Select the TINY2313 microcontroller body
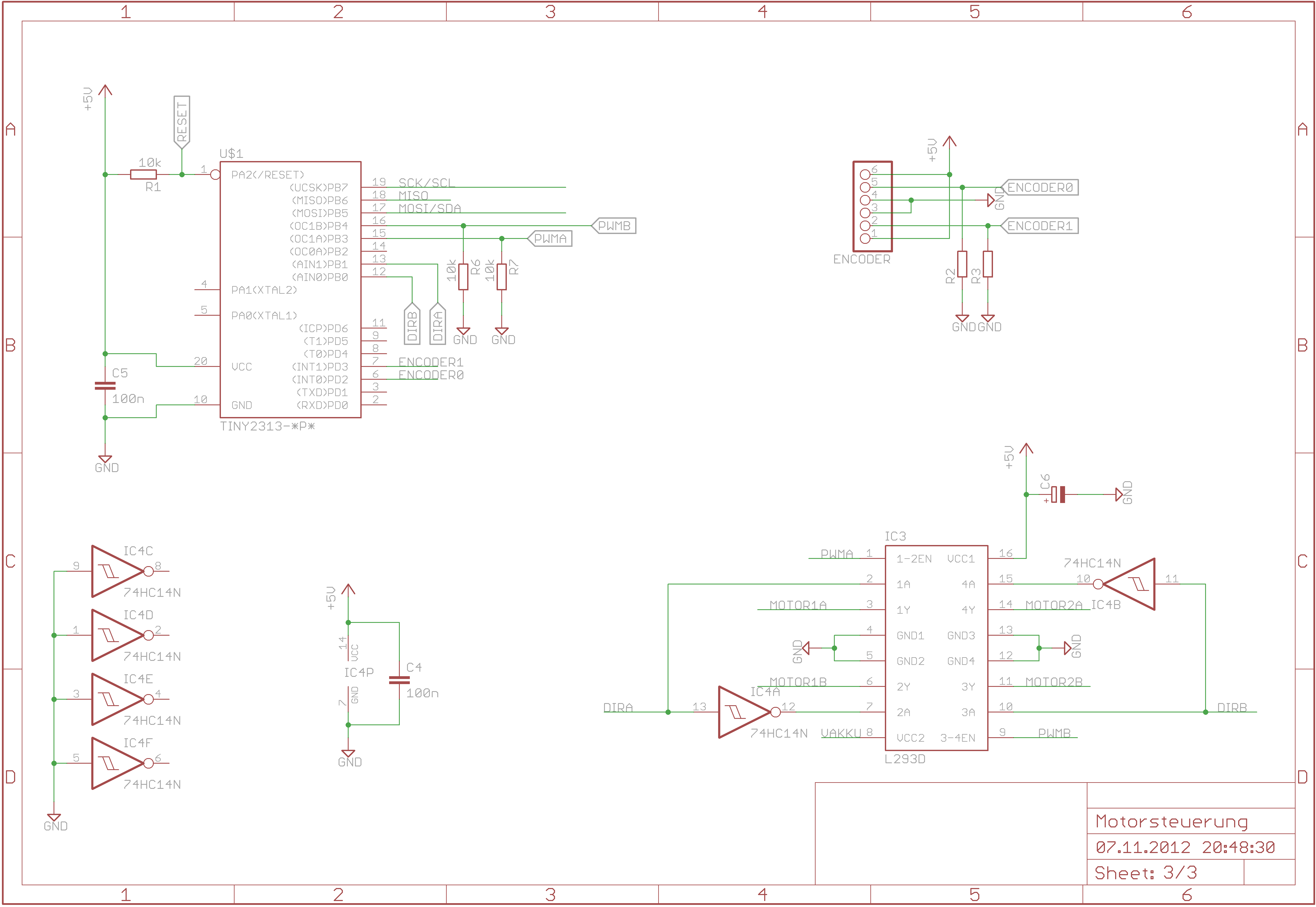The height and width of the screenshot is (907, 1316). point(290,290)
